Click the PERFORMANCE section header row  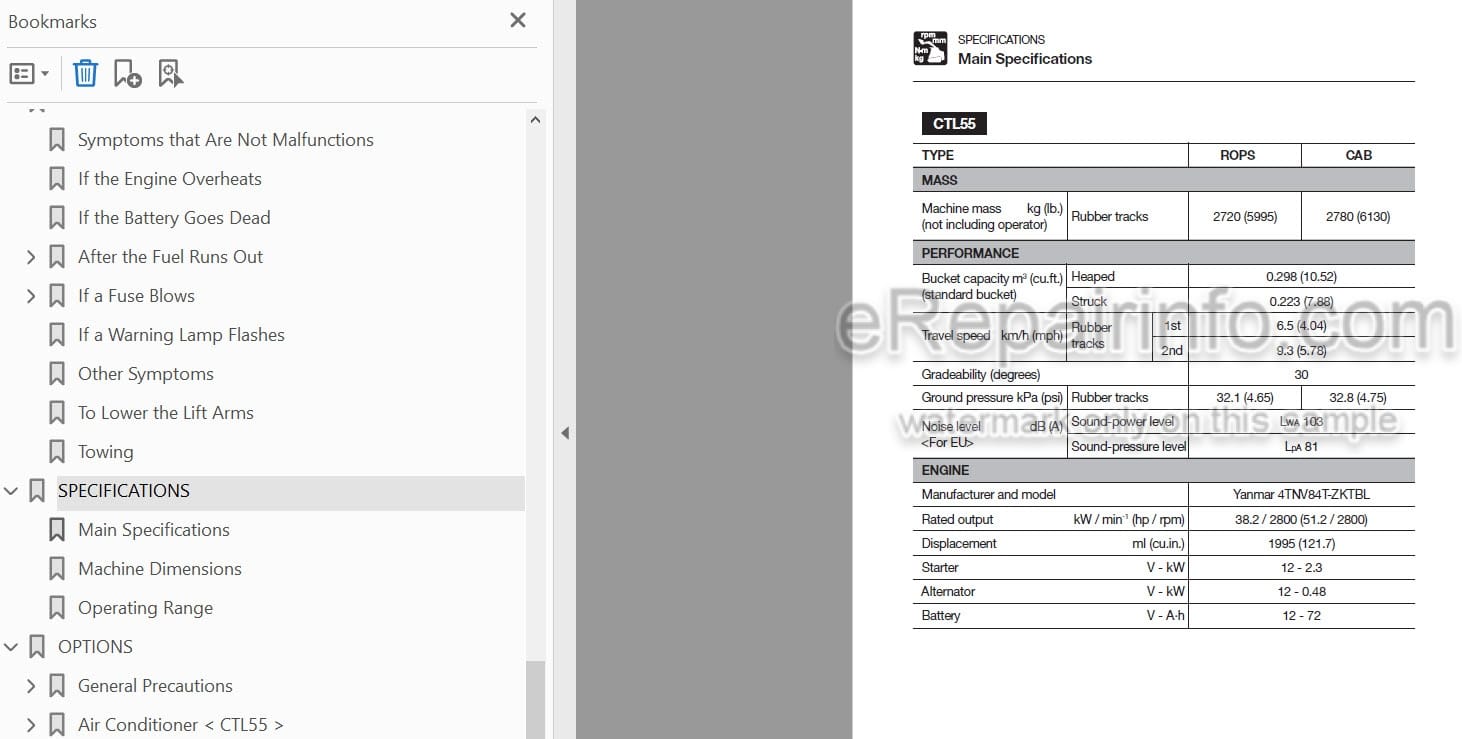click(1164, 253)
